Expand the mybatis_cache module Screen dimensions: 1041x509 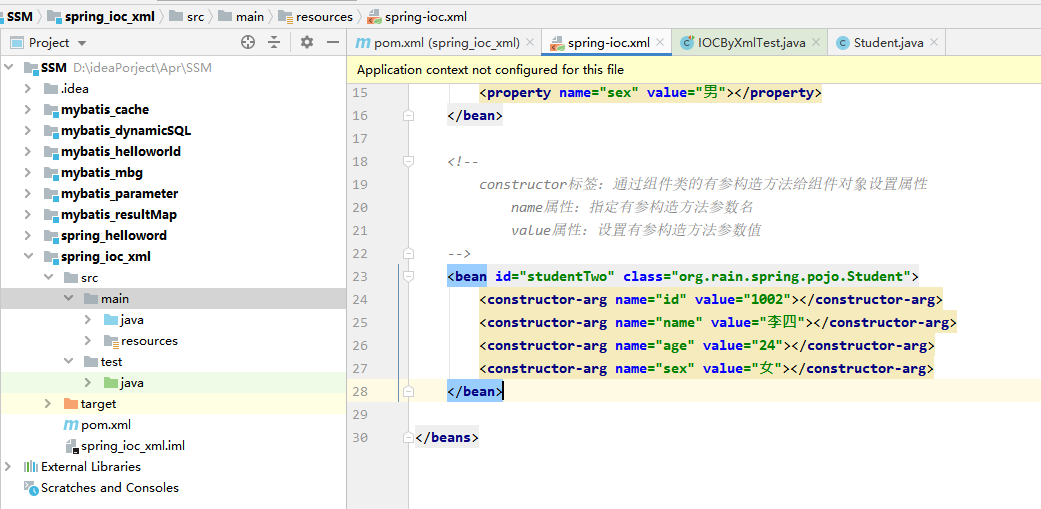[27, 109]
